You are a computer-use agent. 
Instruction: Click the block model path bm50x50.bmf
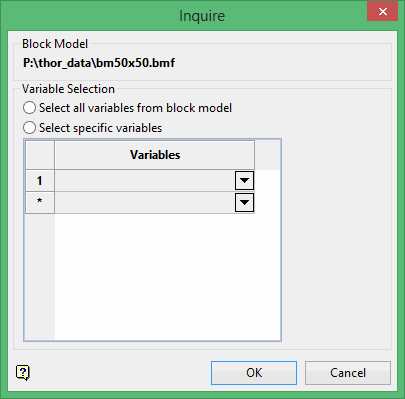pyautogui.click(x=99, y=63)
